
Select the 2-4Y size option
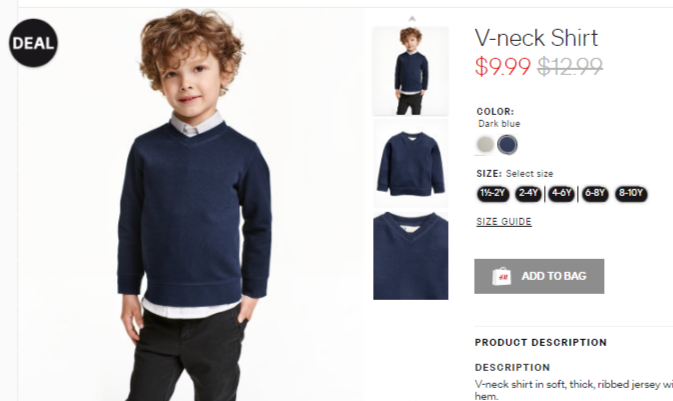click(528, 194)
